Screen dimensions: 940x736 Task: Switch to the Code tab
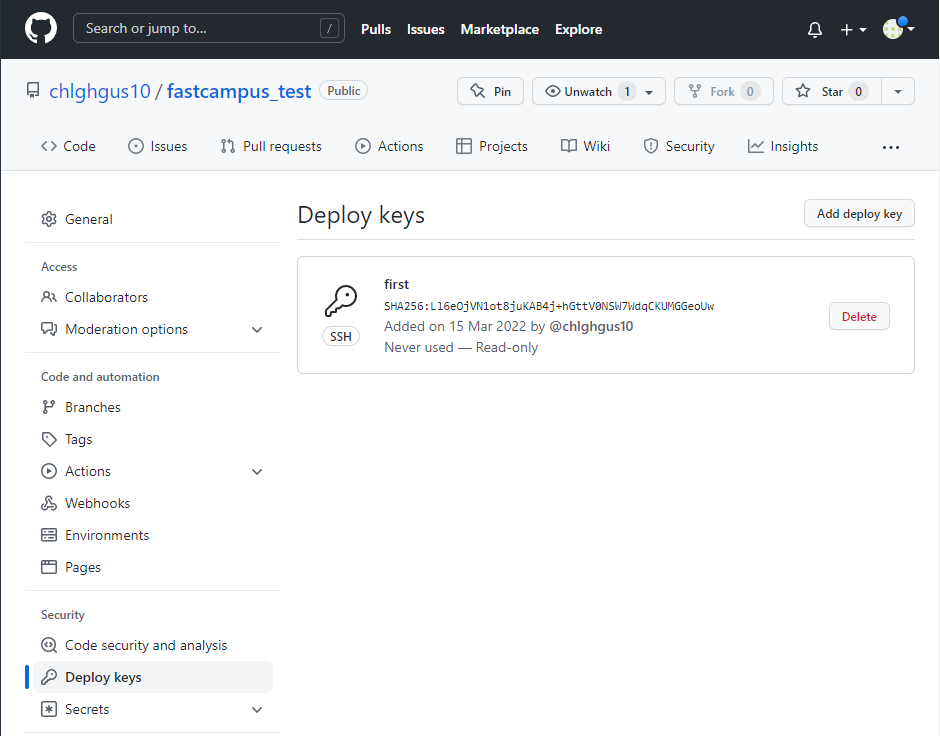coord(68,146)
